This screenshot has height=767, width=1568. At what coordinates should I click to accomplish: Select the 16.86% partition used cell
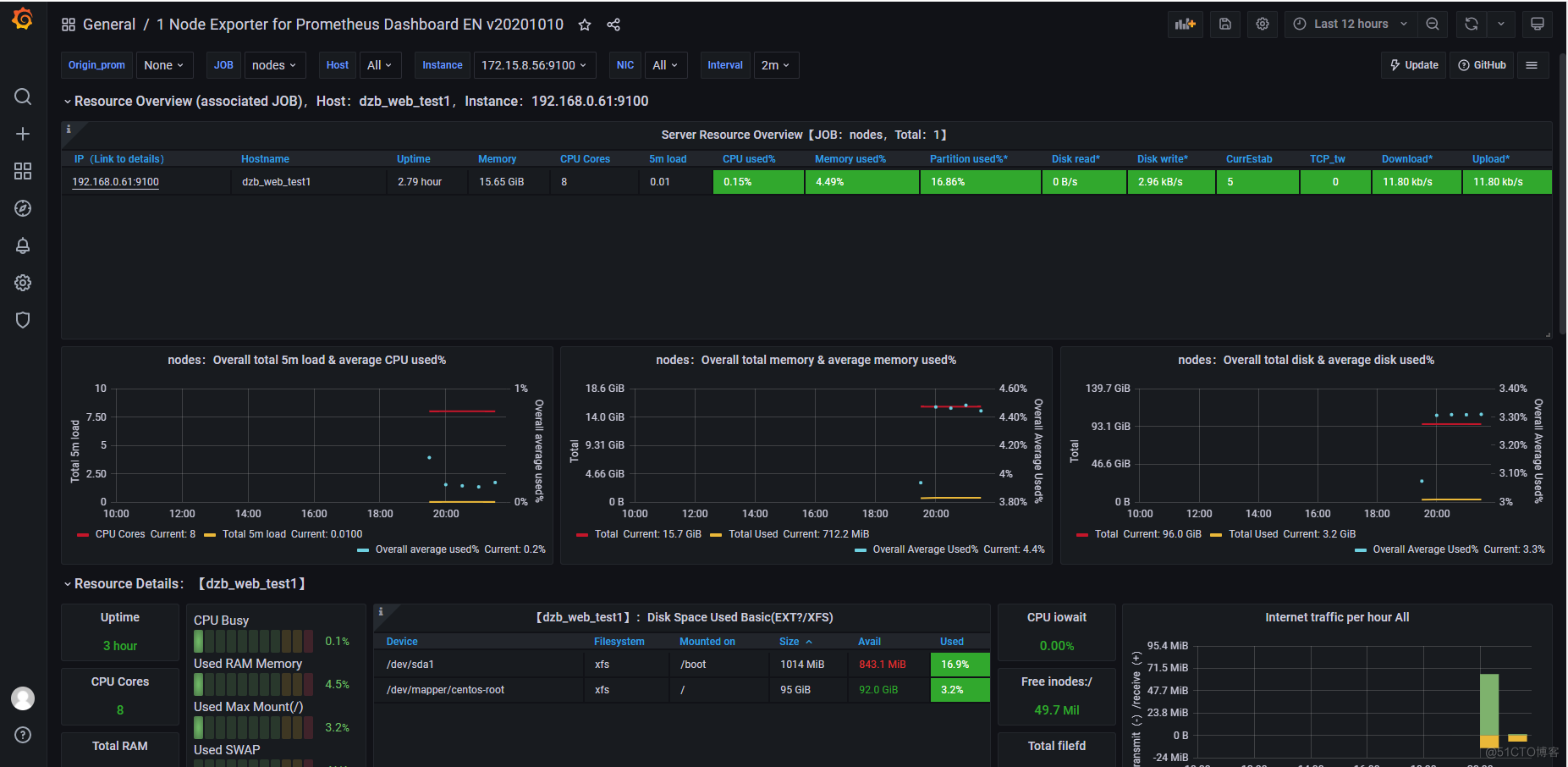pyautogui.click(x=981, y=182)
